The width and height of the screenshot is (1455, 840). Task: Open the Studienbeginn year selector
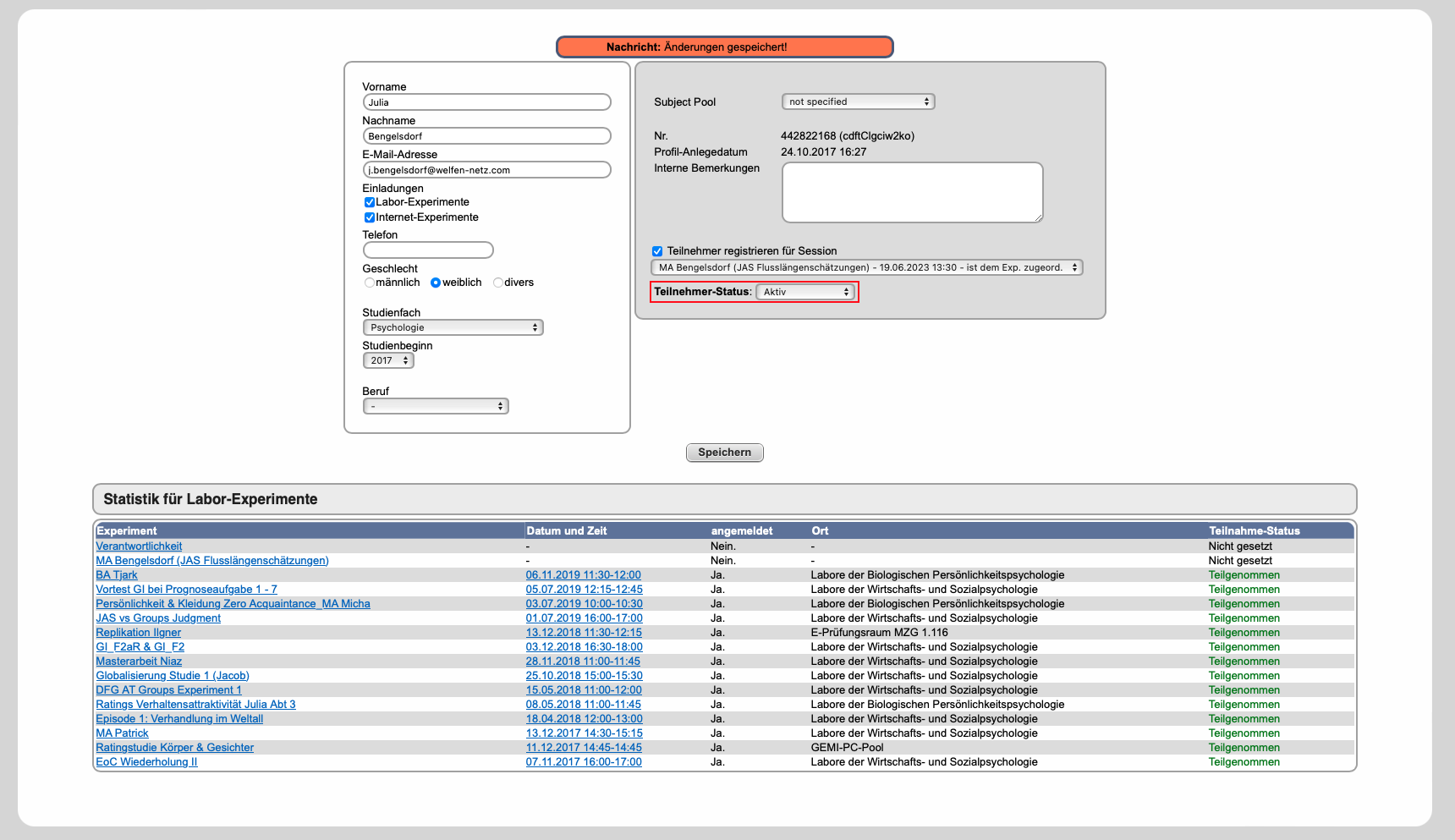[388, 360]
